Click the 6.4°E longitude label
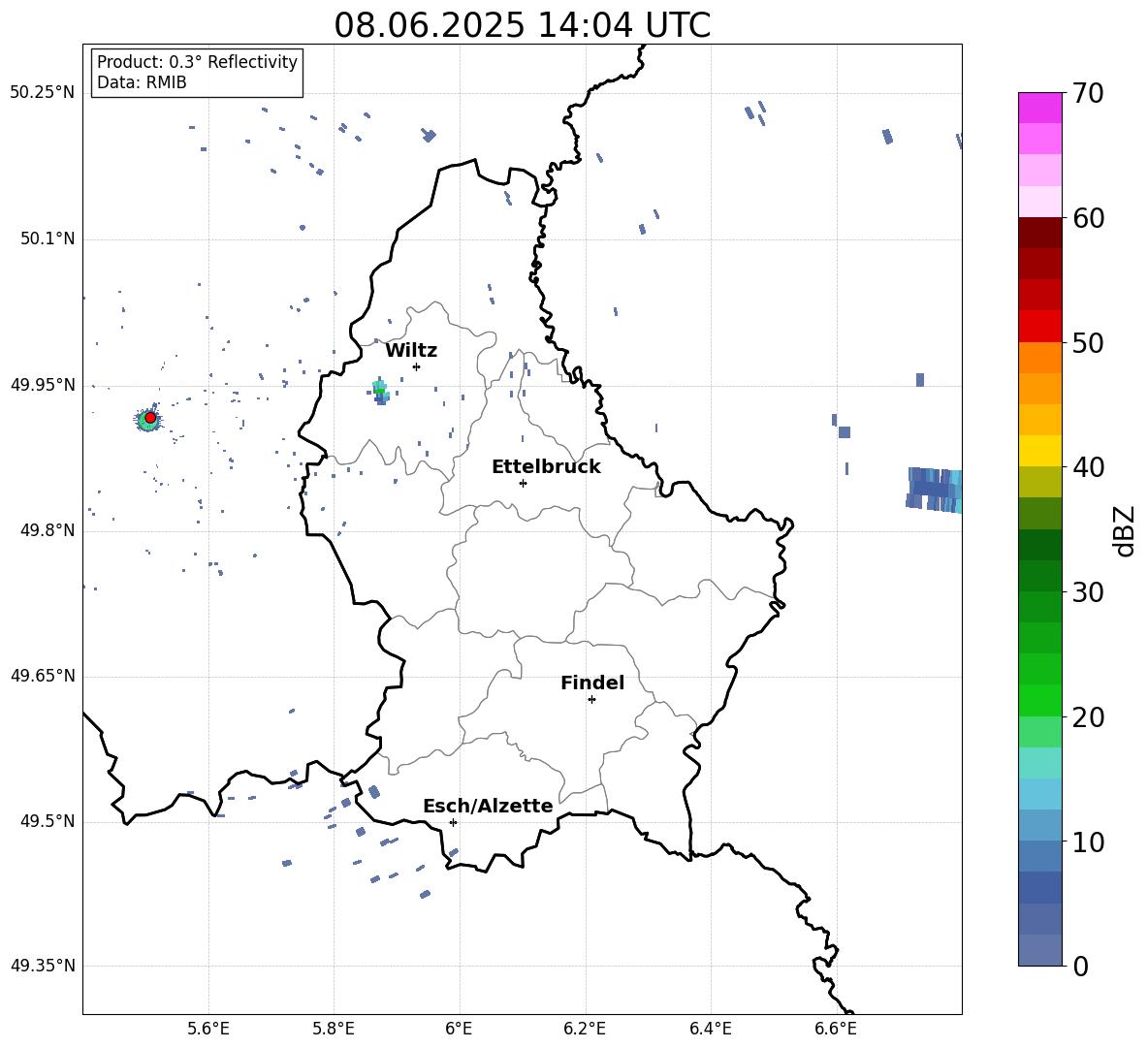Viewport: 1148px width, 1048px height. coord(710,1029)
